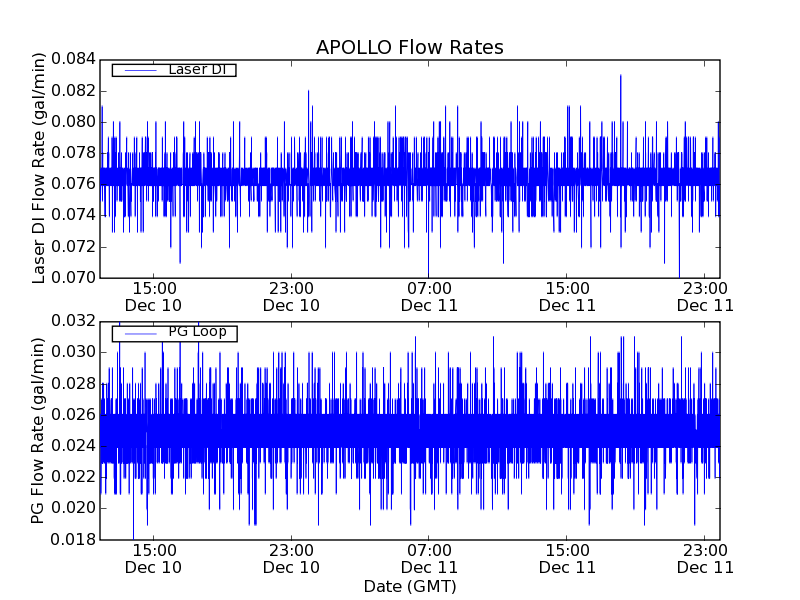Click the Date (GMT) axis label

[x=410, y=587]
